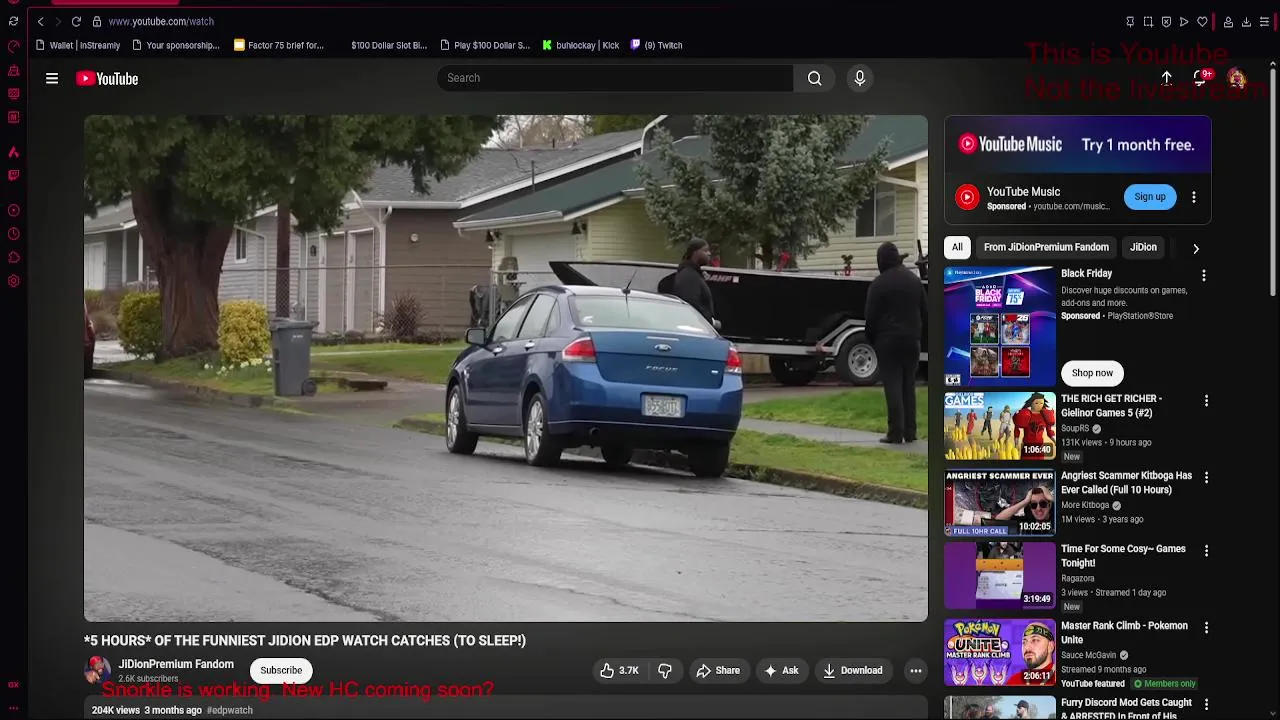The width and height of the screenshot is (1280, 720).
Task: Open the (9) Twitch bookmark
Action: (656, 45)
